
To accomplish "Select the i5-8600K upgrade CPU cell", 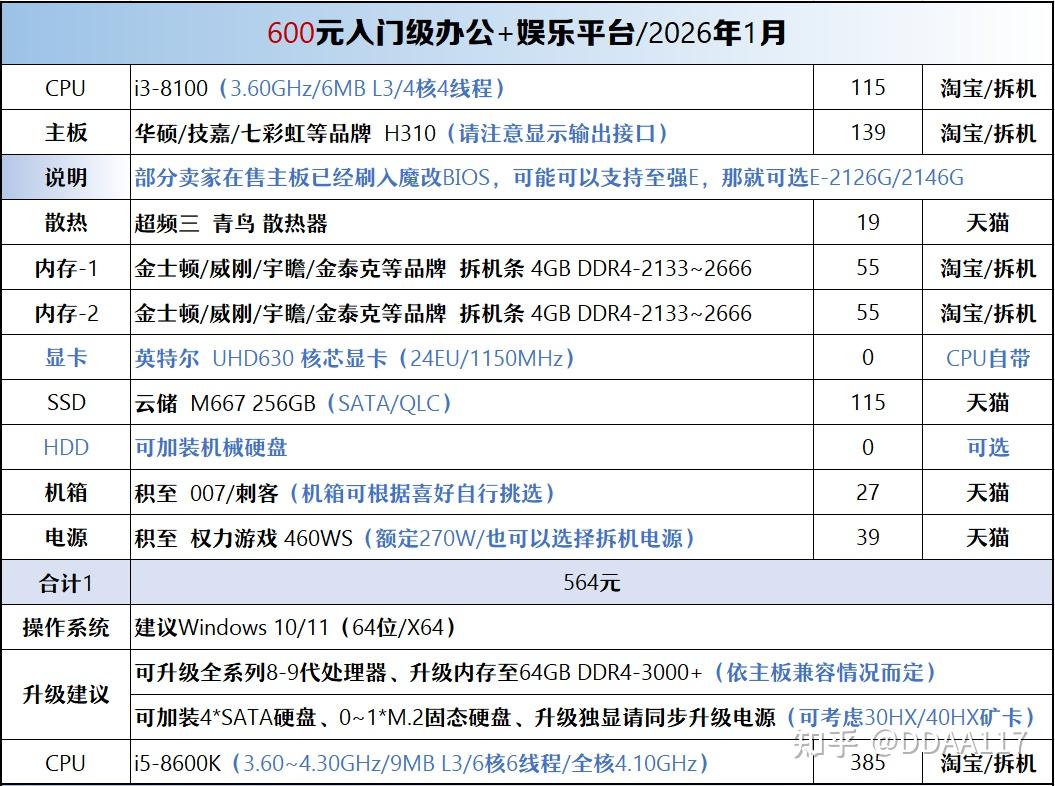I will point(472,762).
